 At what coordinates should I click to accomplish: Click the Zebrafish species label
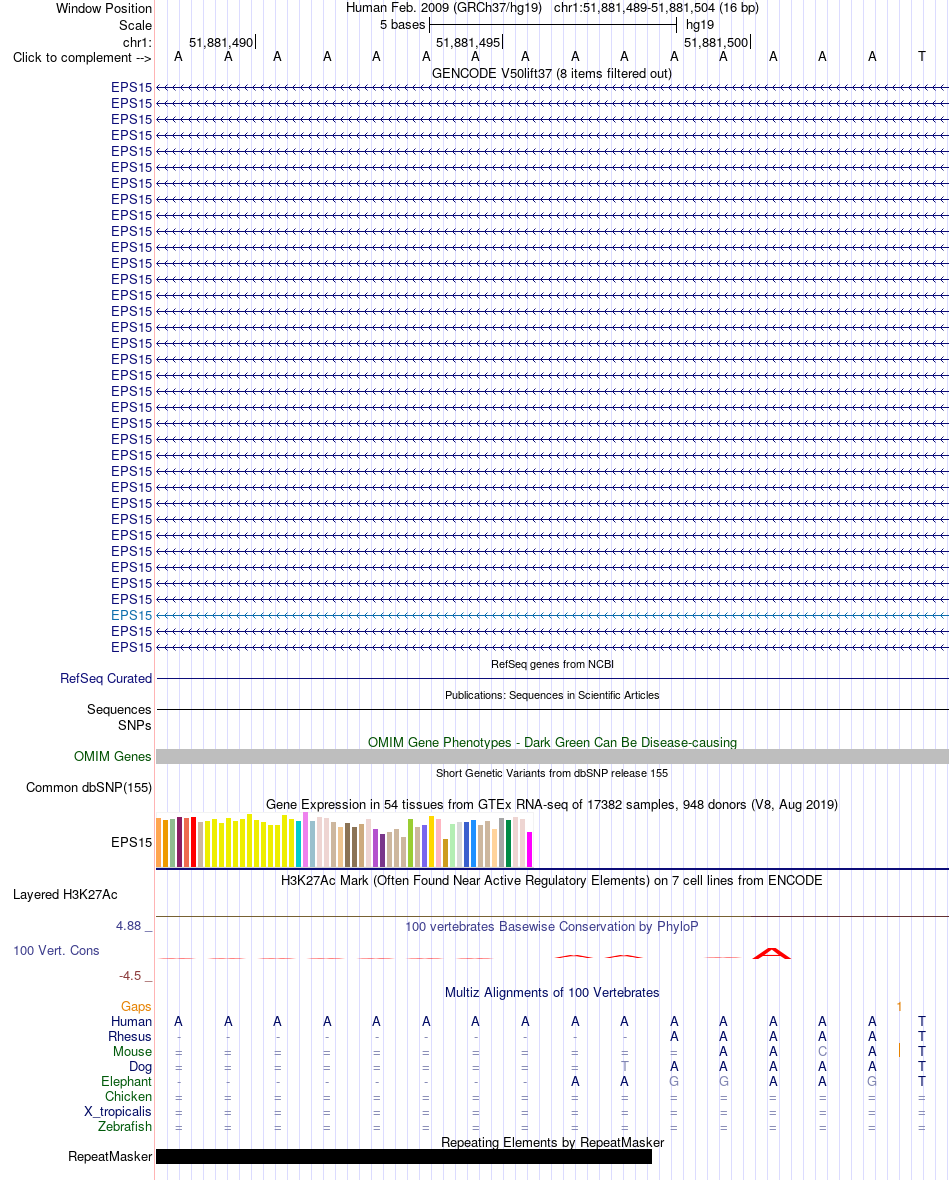pos(124,1127)
